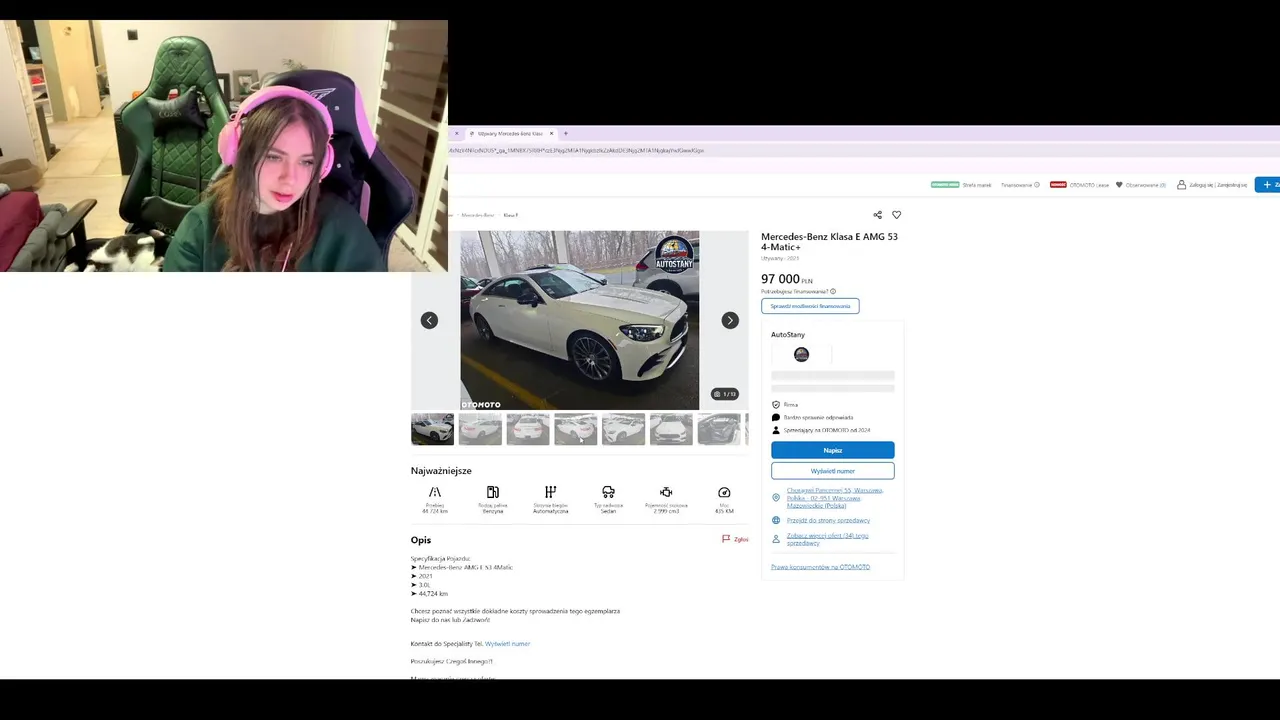Click the main white Mercedes photo
The width and height of the screenshot is (1280, 720).
[x=579, y=320]
